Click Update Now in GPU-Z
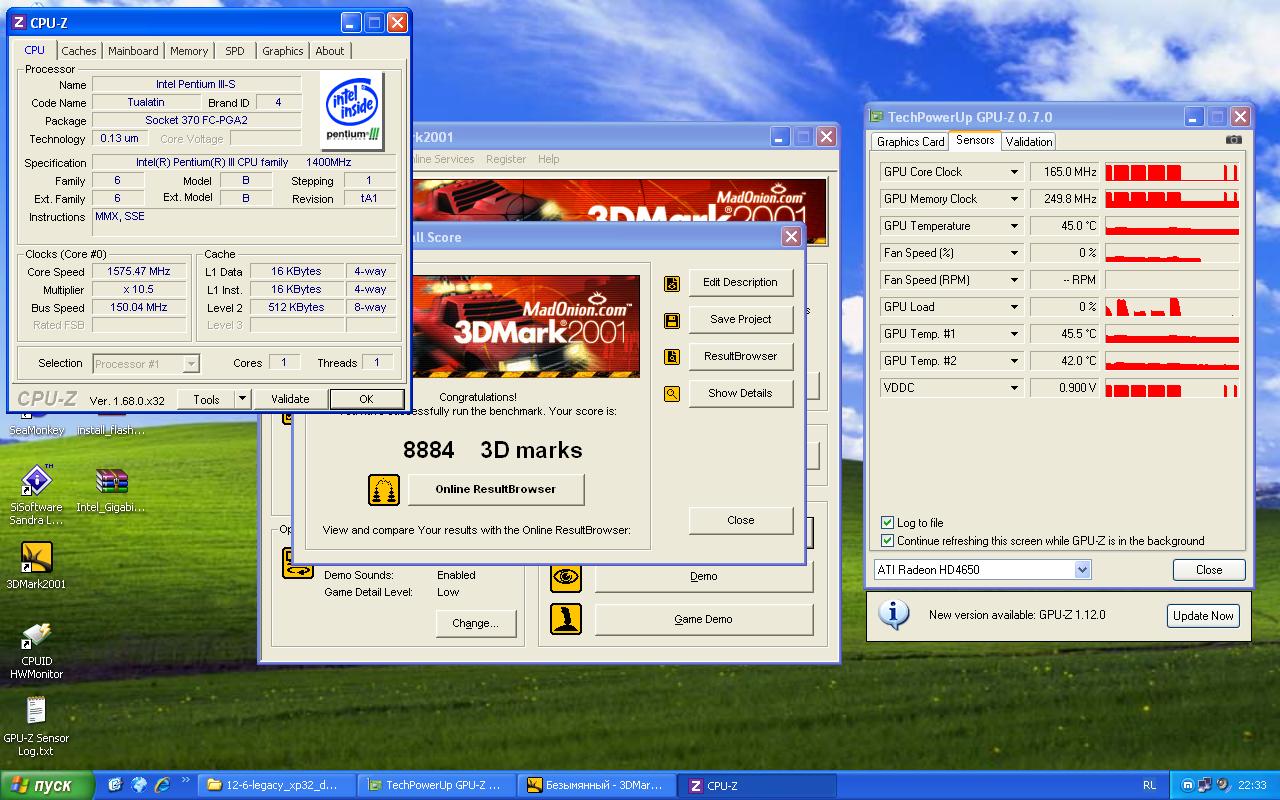Viewport: 1280px width, 800px height. pos(1203,616)
